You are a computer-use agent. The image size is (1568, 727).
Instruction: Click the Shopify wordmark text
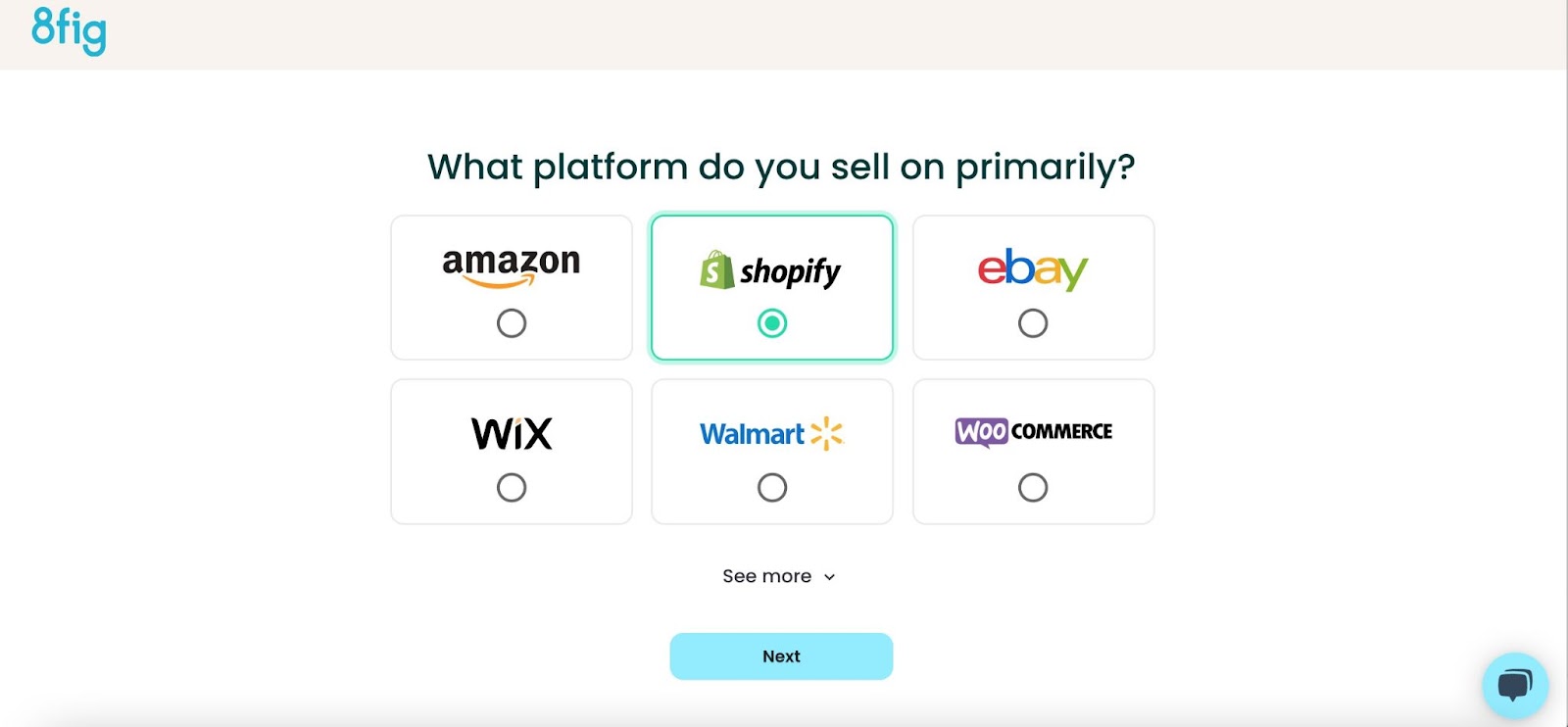click(790, 271)
